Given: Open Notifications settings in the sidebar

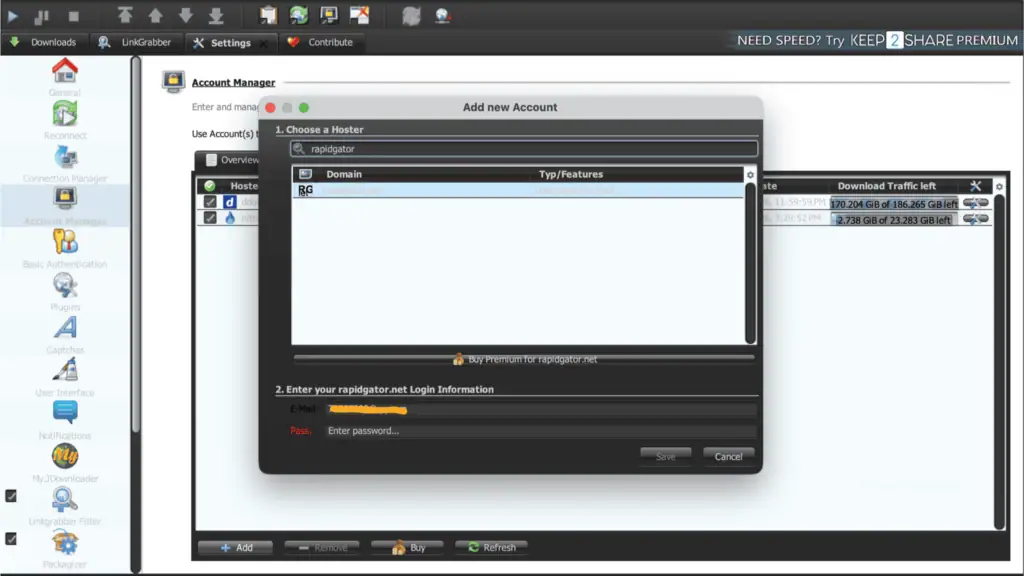Looking at the screenshot, I should (65, 421).
